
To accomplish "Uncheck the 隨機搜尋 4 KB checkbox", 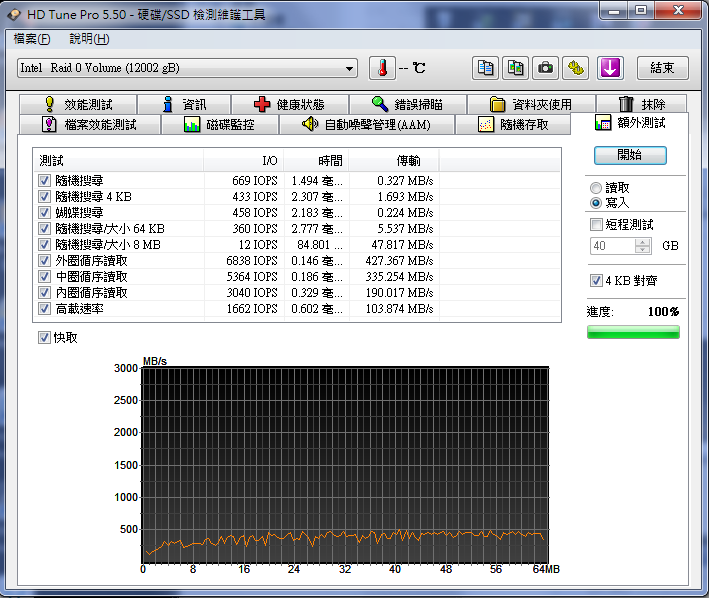I will point(44,197).
